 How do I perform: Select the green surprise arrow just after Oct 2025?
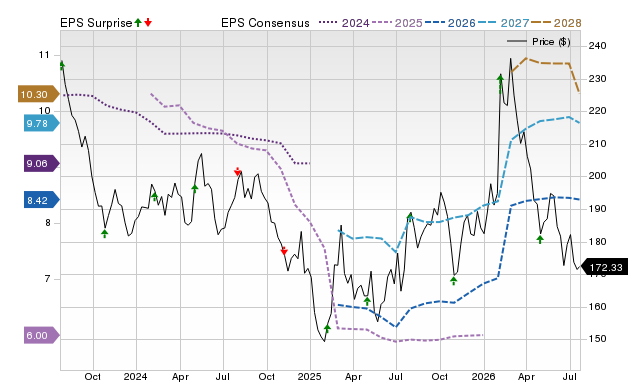pos(453,280)
